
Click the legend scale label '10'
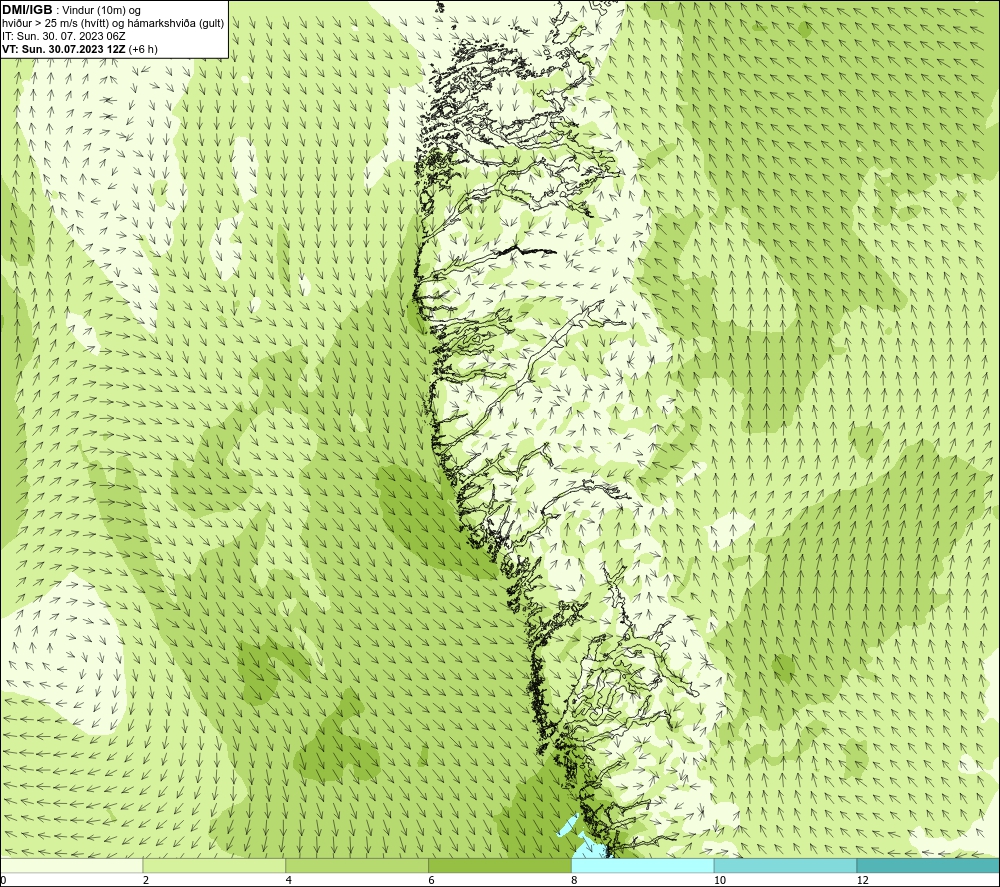[x=719, y=881]
